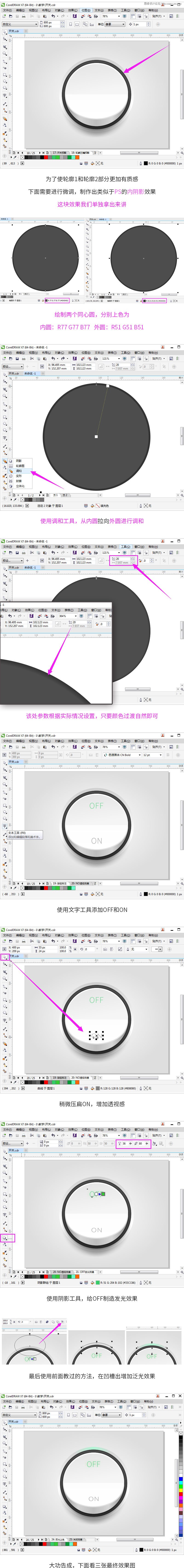The height and width of the screenshot is (1568, 184).
Task: Switch to 开关.cdr document tab in flyout screenshot
Action: coord(14,373)
